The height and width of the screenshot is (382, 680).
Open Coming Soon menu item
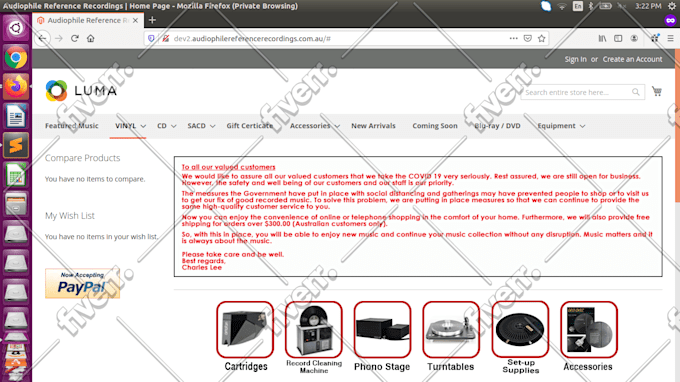tap(435, 126)
